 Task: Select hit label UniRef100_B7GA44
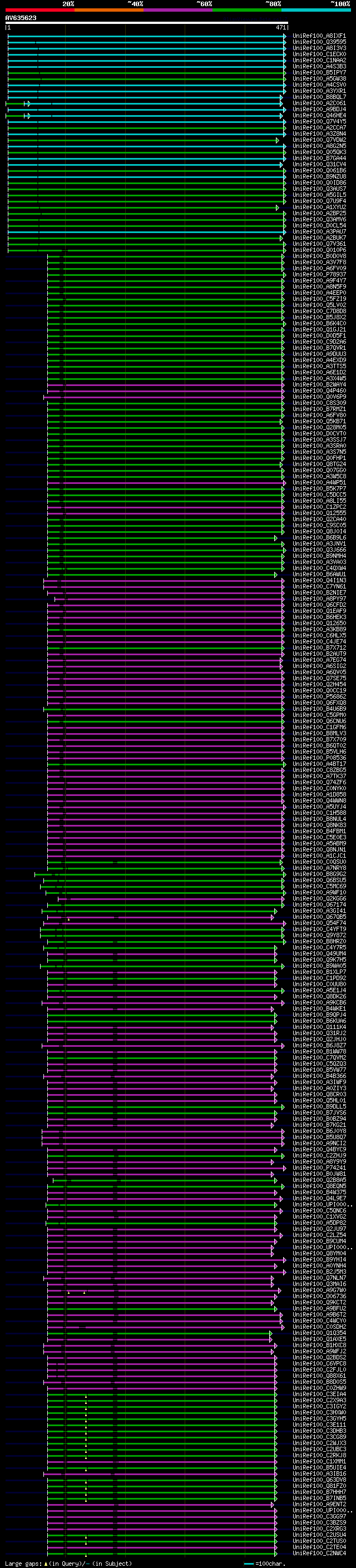319,159
